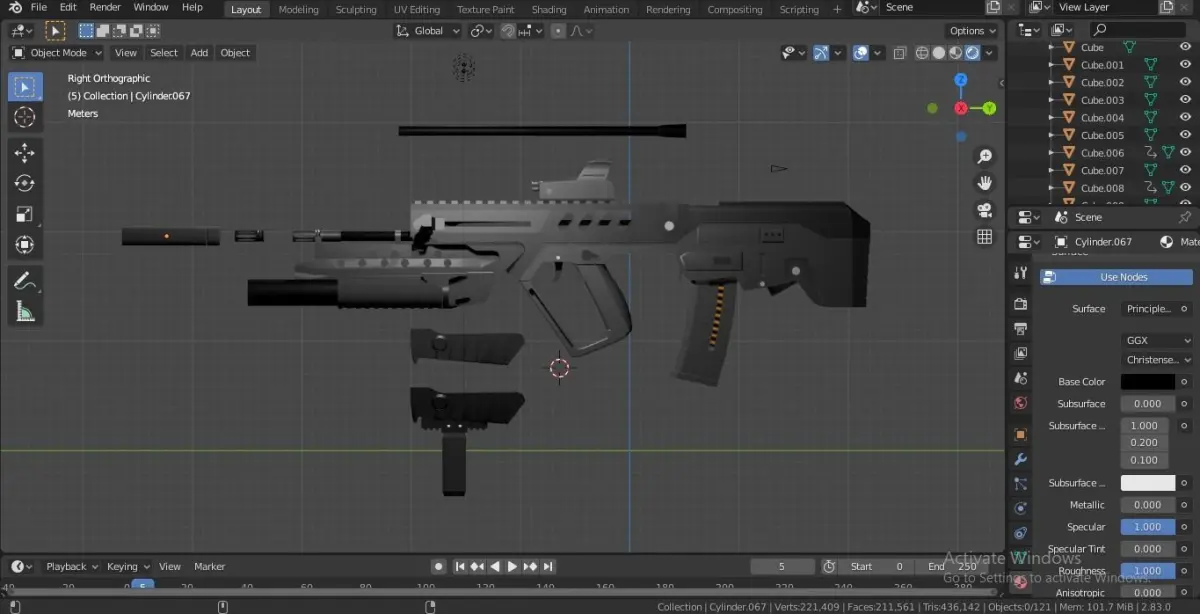Switch perspective/orthographic with grid icon
This screenshot has width=1200, height=614.
(x=985, y=237)
